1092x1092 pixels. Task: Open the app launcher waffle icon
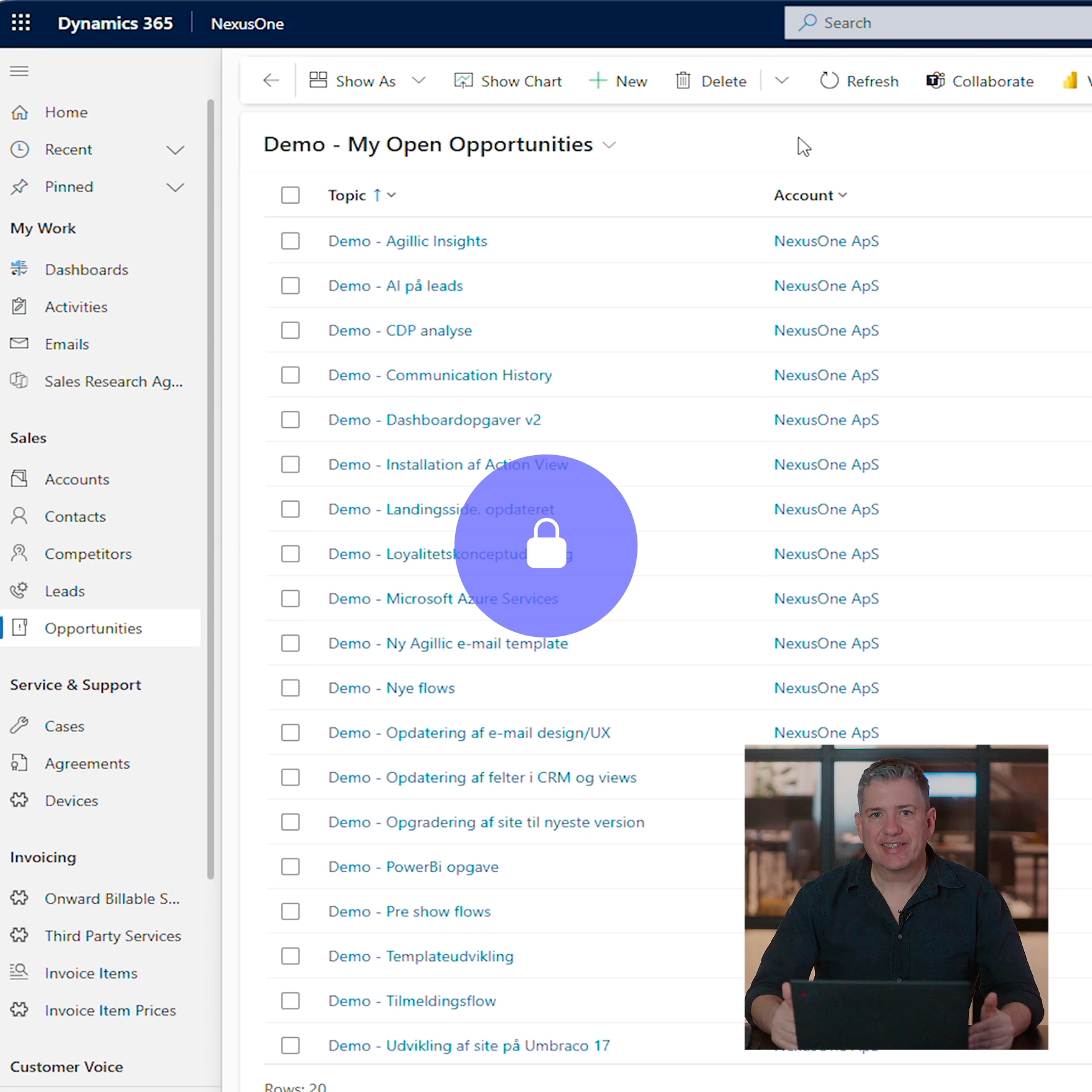click(x=21, y=23)
